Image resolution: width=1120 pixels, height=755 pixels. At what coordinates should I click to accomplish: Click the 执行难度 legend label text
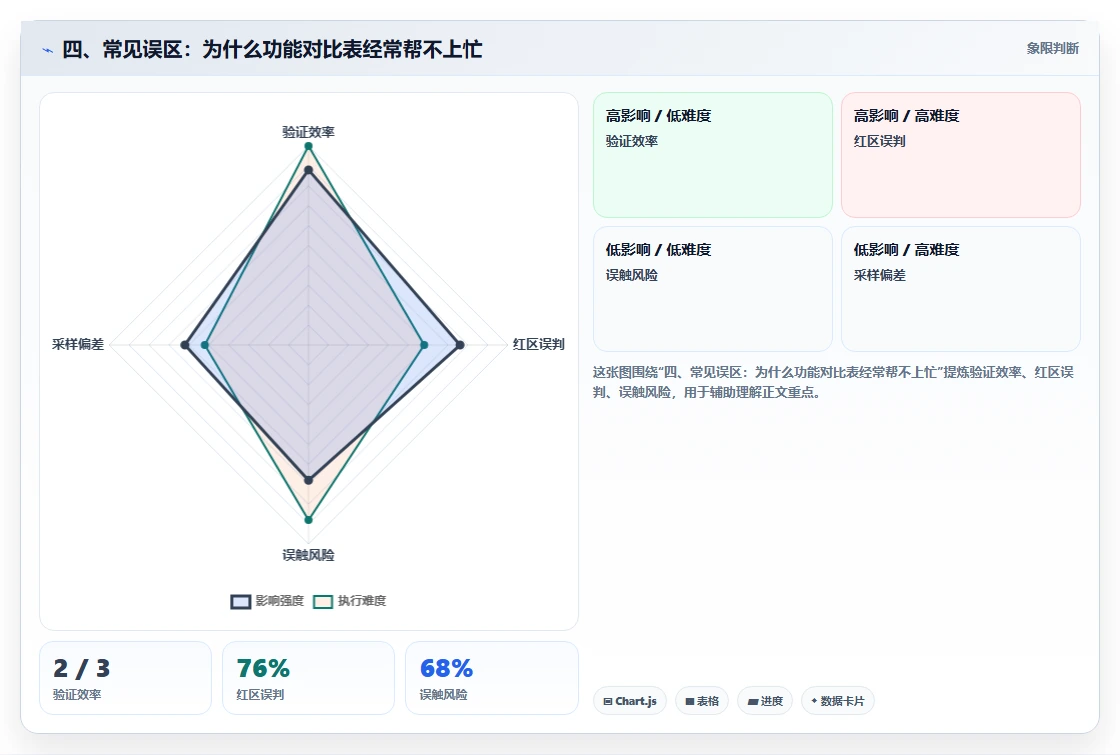pyautogui.click(x=362, y=601)
